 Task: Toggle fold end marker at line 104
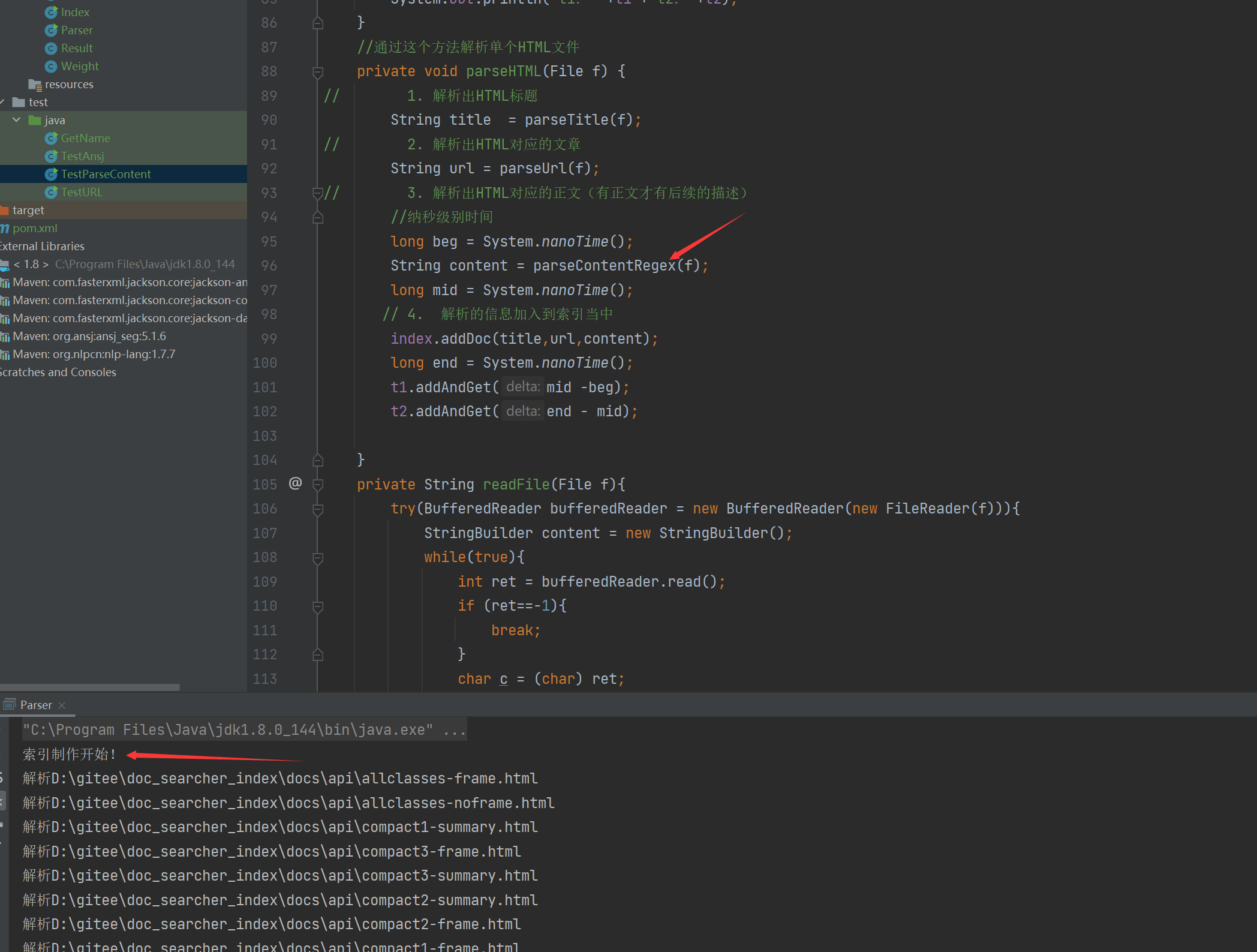click(x=318, y=460)
